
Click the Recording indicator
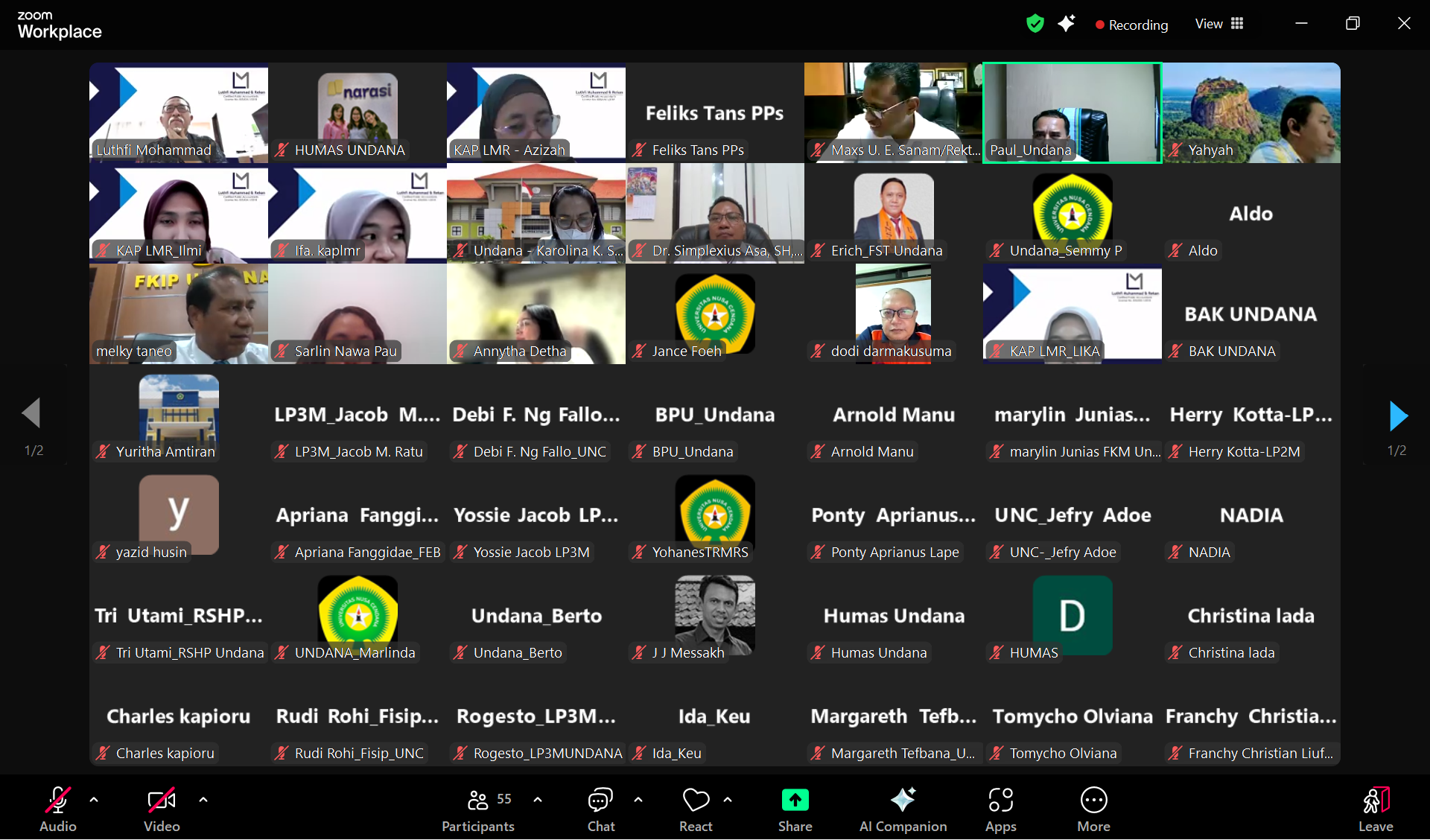(x=1131, y=25)
